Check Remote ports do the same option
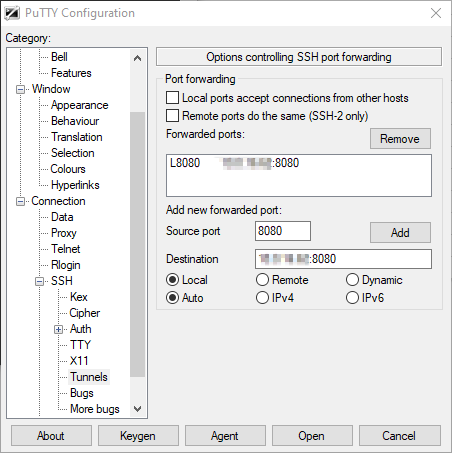This screenshot has width=452, height=453. click(x=172, y=116)
